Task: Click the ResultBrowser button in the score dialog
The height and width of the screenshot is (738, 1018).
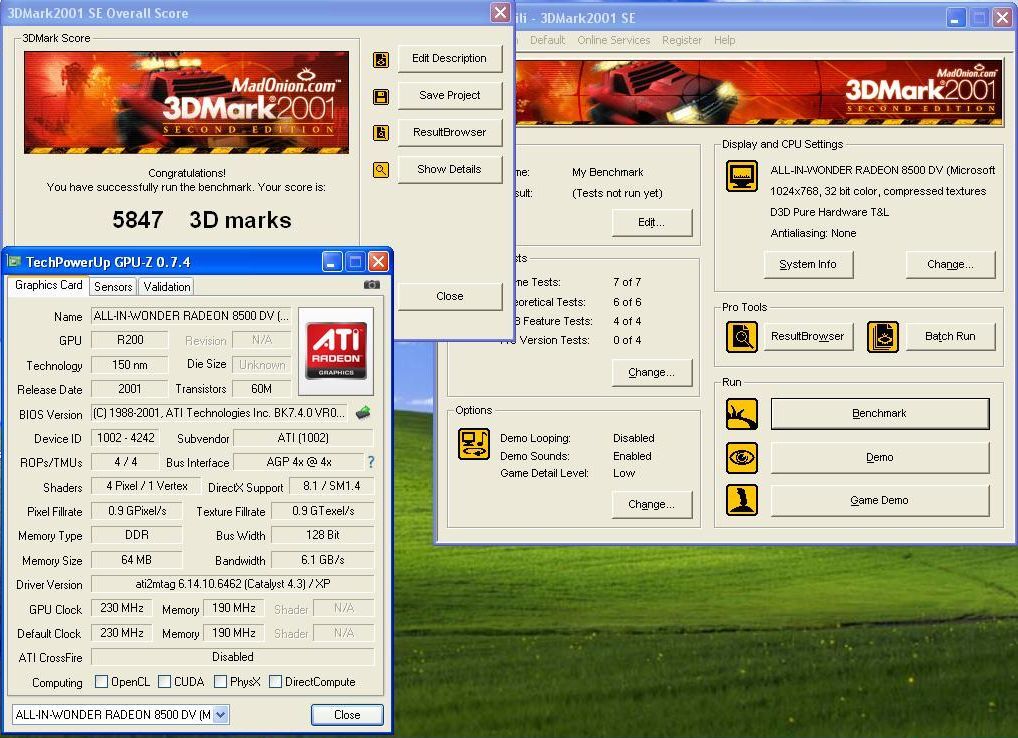Action: pyautogui.click(x=449, y=132)
